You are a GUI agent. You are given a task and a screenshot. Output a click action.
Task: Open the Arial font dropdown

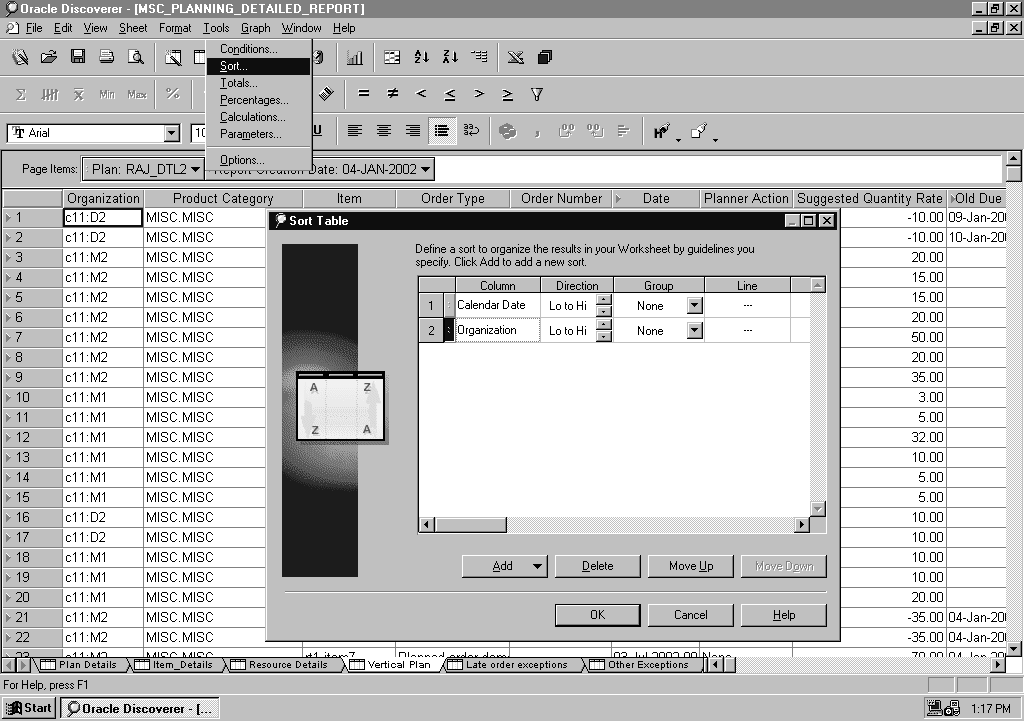(171, 133)
